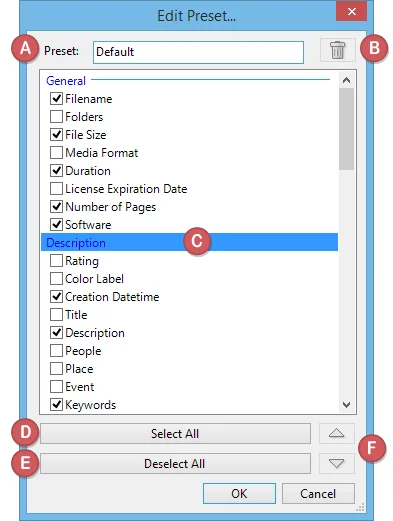Enable the Folders checkbox
Viewport: 393px width, 521px height.
[56, 116]
